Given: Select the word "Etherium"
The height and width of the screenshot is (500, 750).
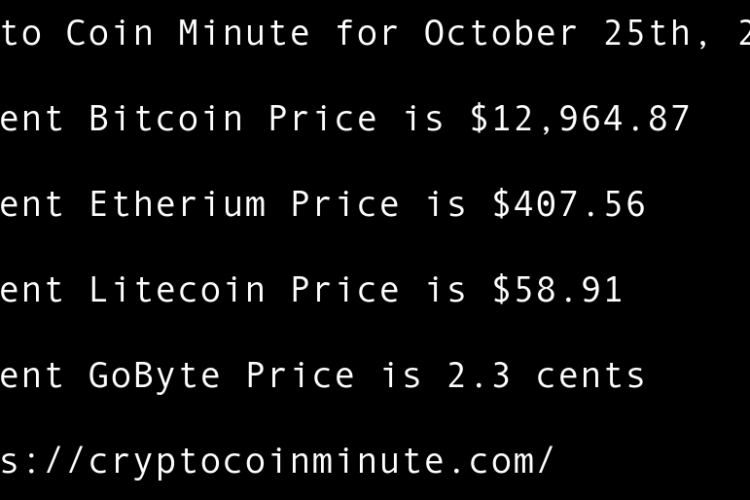Looking at the screenshot, I should point(177,205).
